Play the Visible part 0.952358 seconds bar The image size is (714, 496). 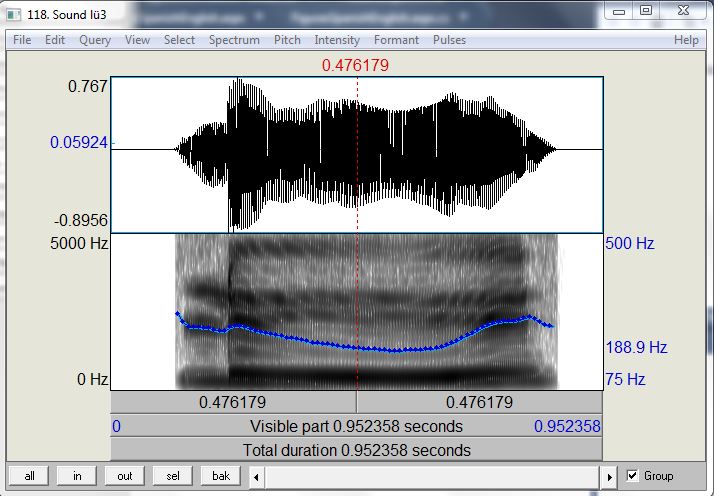click(357, 426)
